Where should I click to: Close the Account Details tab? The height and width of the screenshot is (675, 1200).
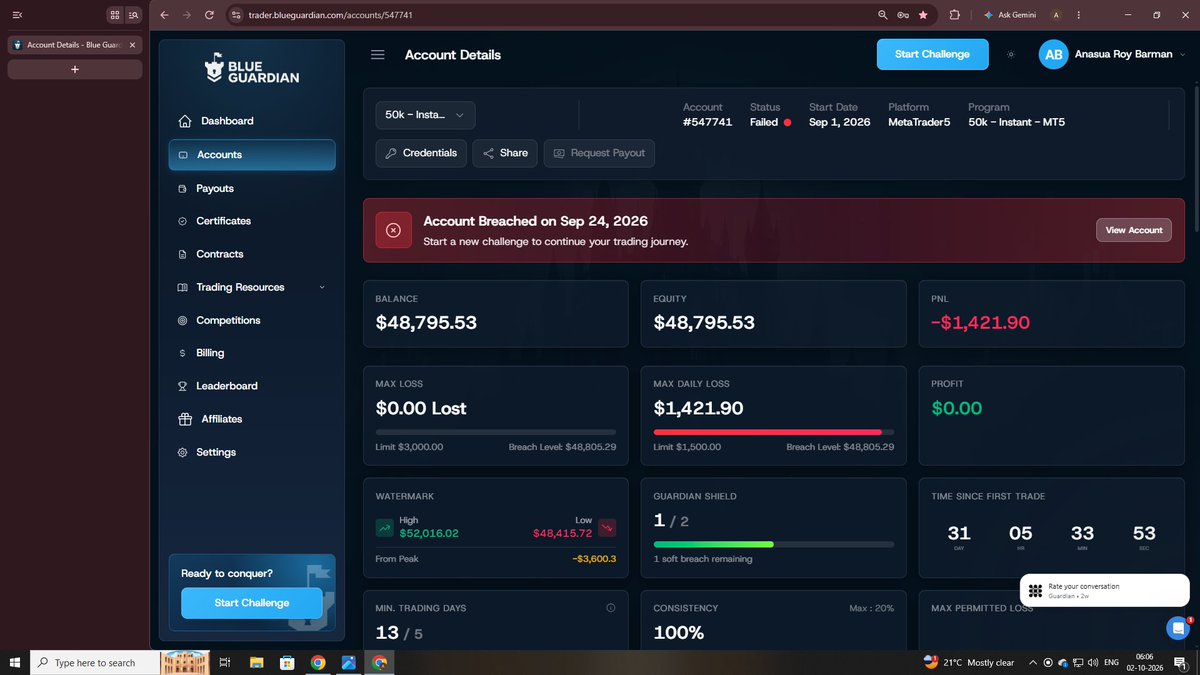pyautogui.click(x=132, y=45)
